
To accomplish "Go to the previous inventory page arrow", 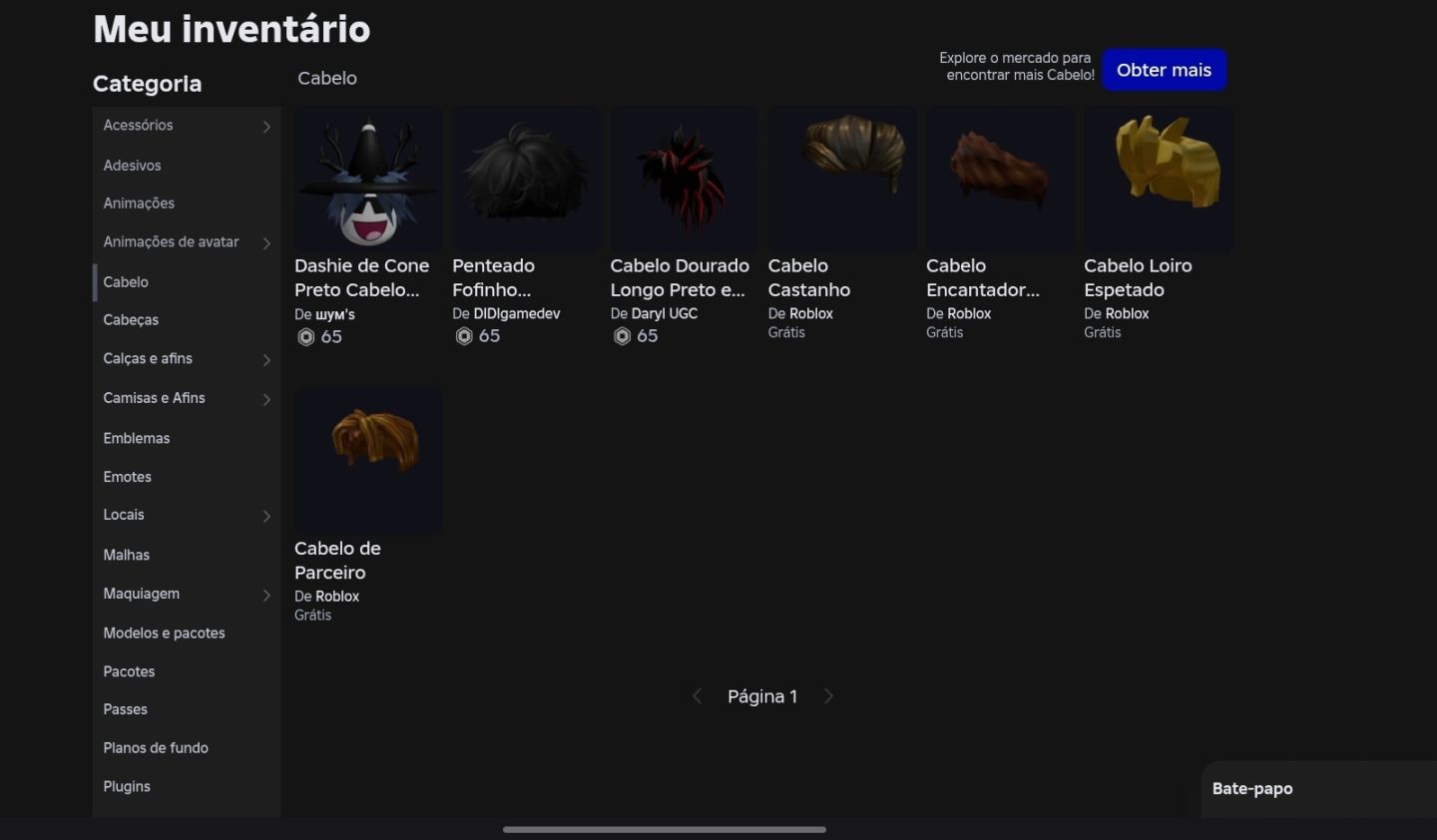I will tap(697, 696).
